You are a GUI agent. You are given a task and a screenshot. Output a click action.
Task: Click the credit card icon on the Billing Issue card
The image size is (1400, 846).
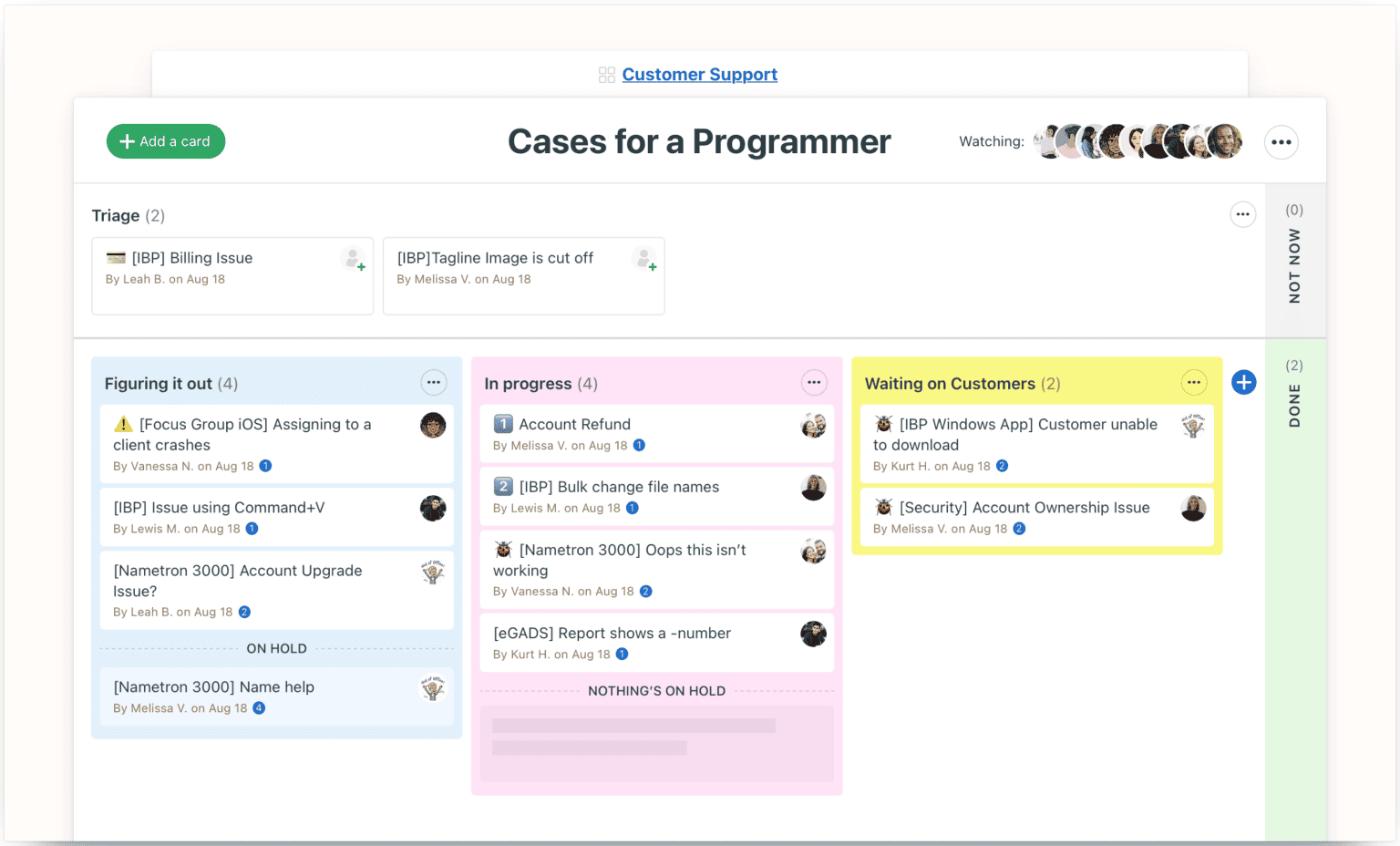116,257
